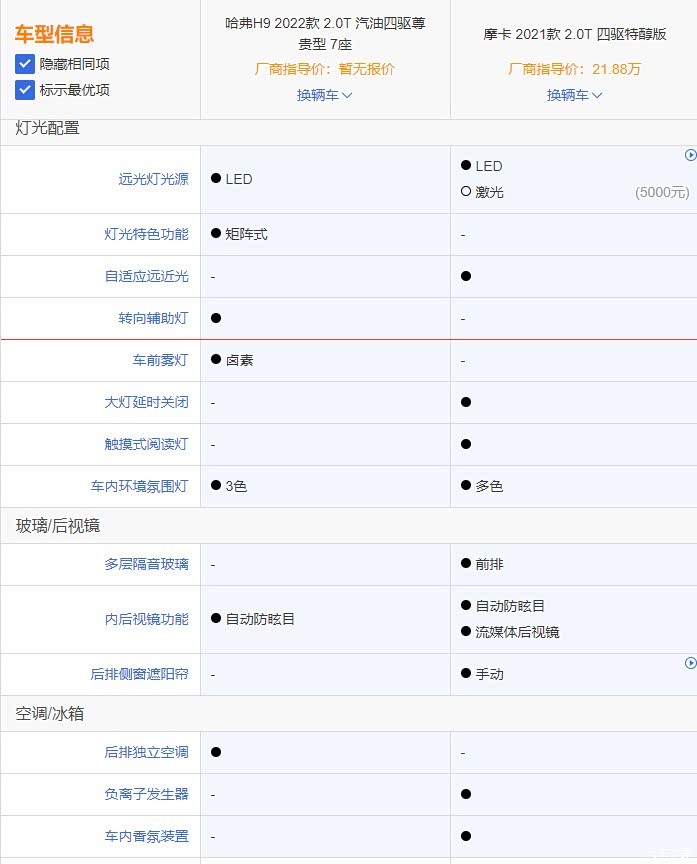Click 手动 sunshade value

[x=489, y=674]
